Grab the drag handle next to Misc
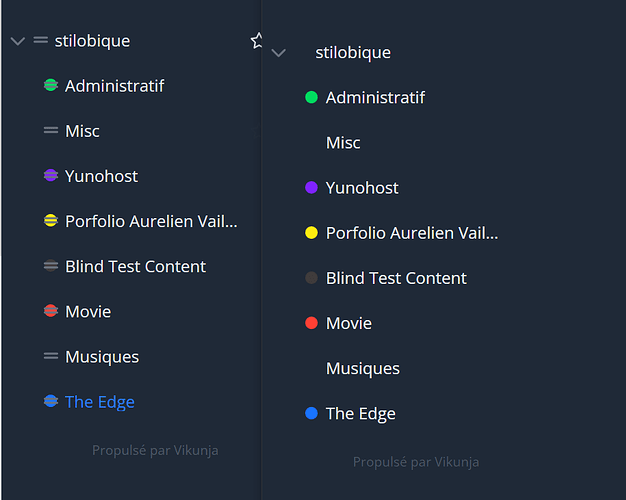626x500 pixels. [51, 131]
